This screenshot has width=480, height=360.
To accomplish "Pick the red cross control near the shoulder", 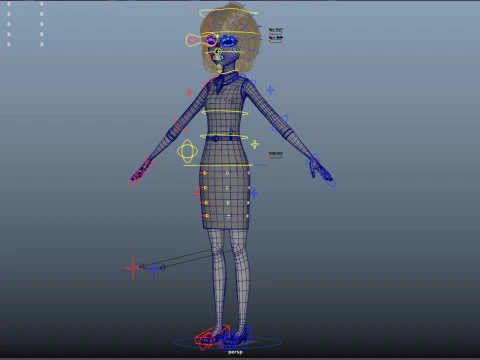I will pos(189,93).
